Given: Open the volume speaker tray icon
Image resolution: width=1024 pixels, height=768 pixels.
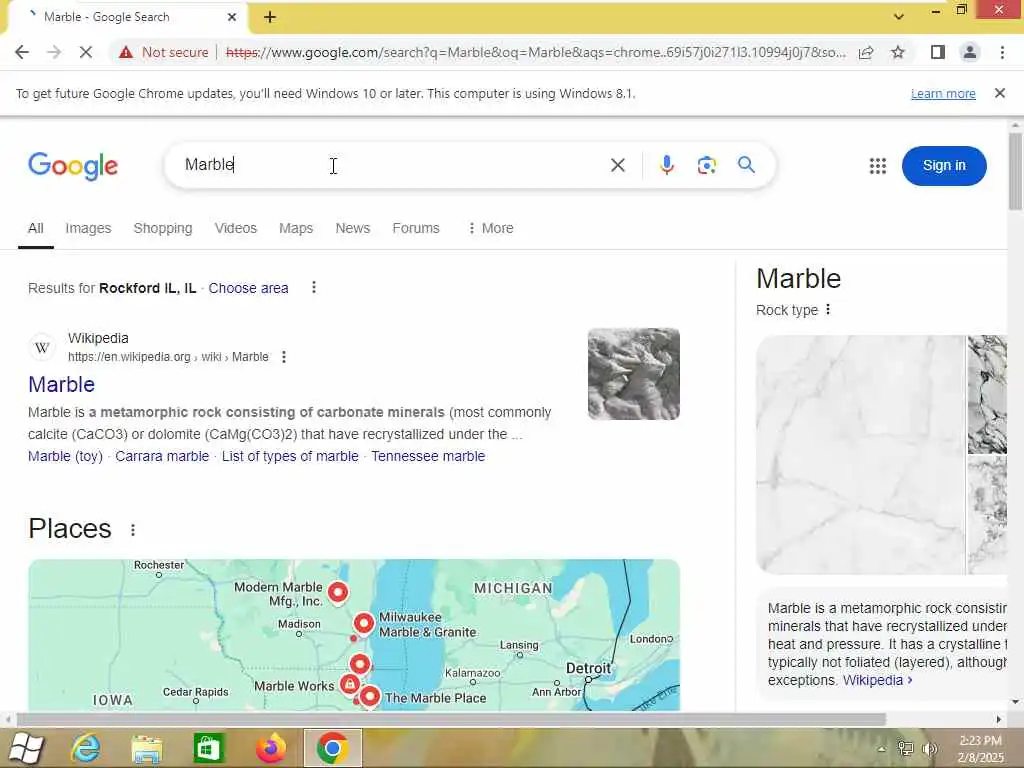Looking at the screenshot, I should pyautogui.click(x=929, y=749).
